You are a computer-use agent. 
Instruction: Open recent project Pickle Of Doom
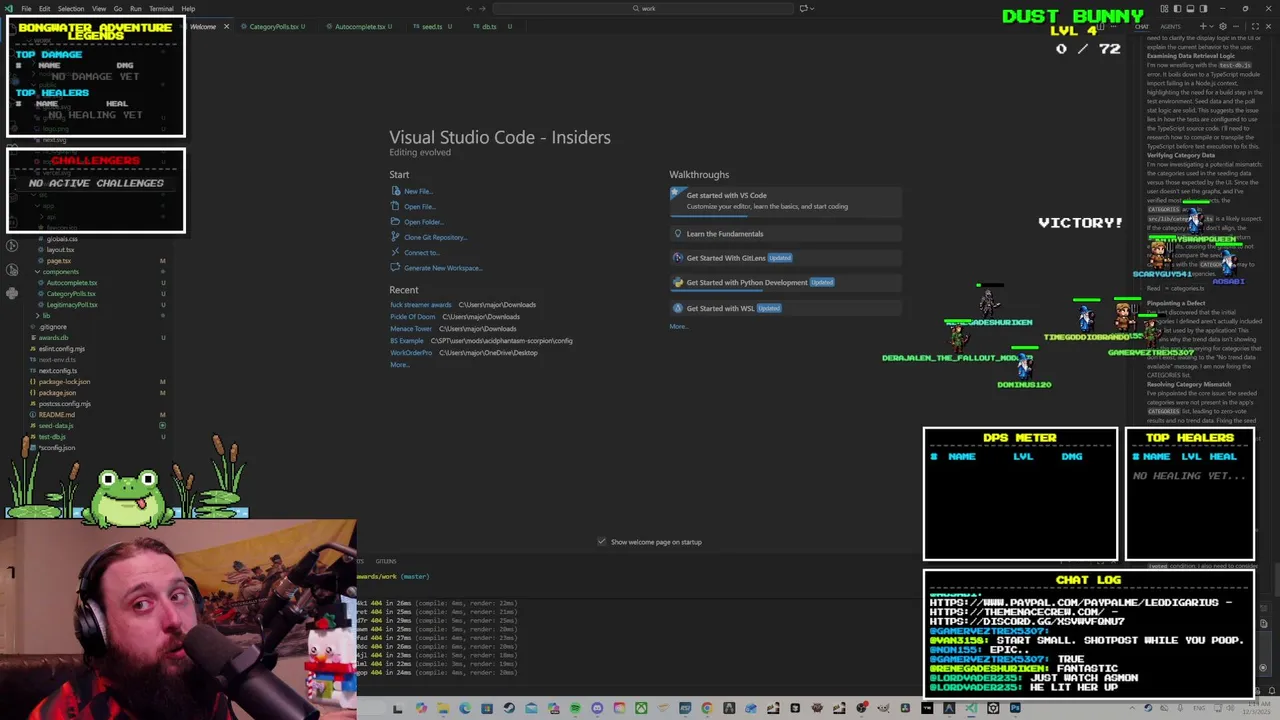click(x=413, y=317)
